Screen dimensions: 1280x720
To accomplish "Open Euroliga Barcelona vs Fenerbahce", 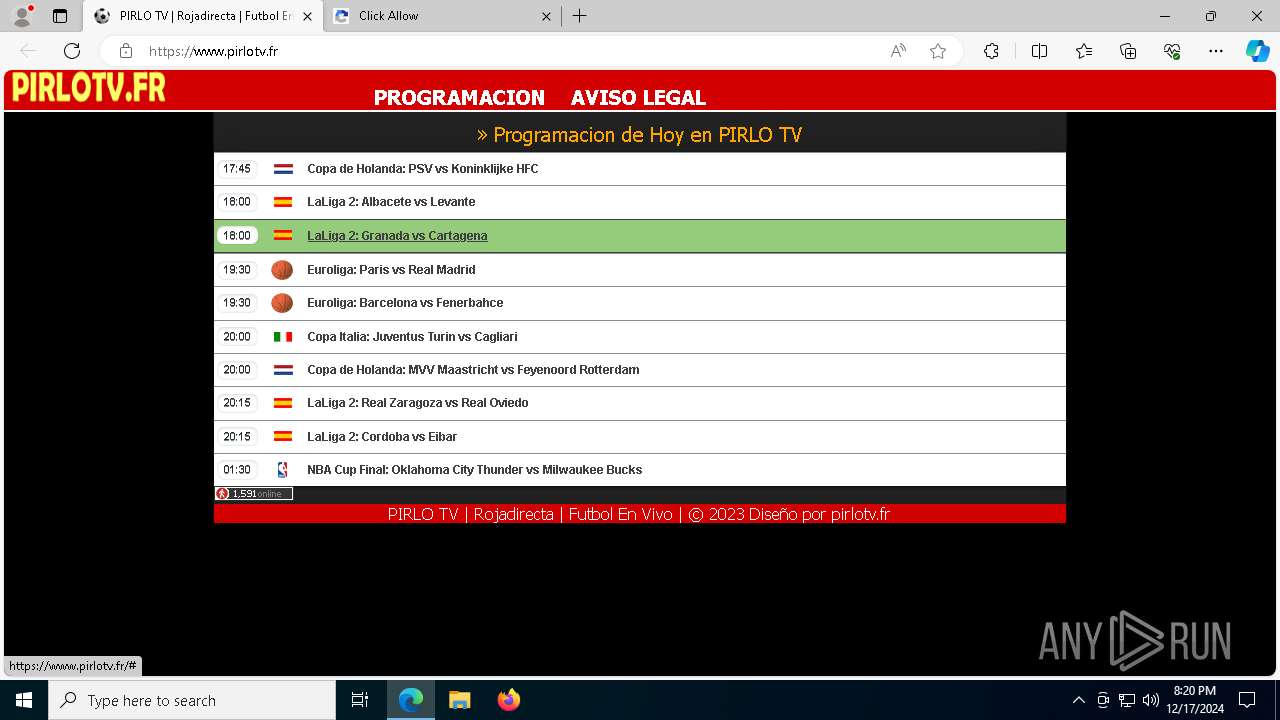I will click(x=405, y=303).
